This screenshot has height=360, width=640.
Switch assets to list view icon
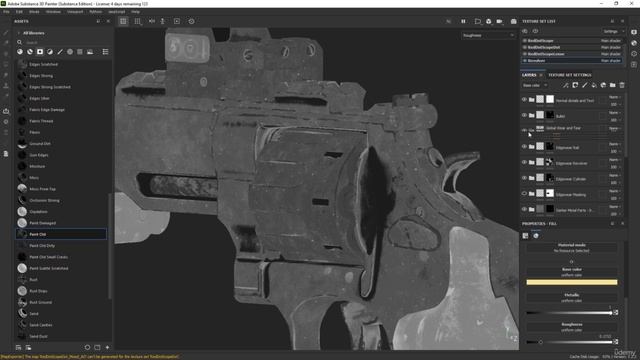click(105, 52)
